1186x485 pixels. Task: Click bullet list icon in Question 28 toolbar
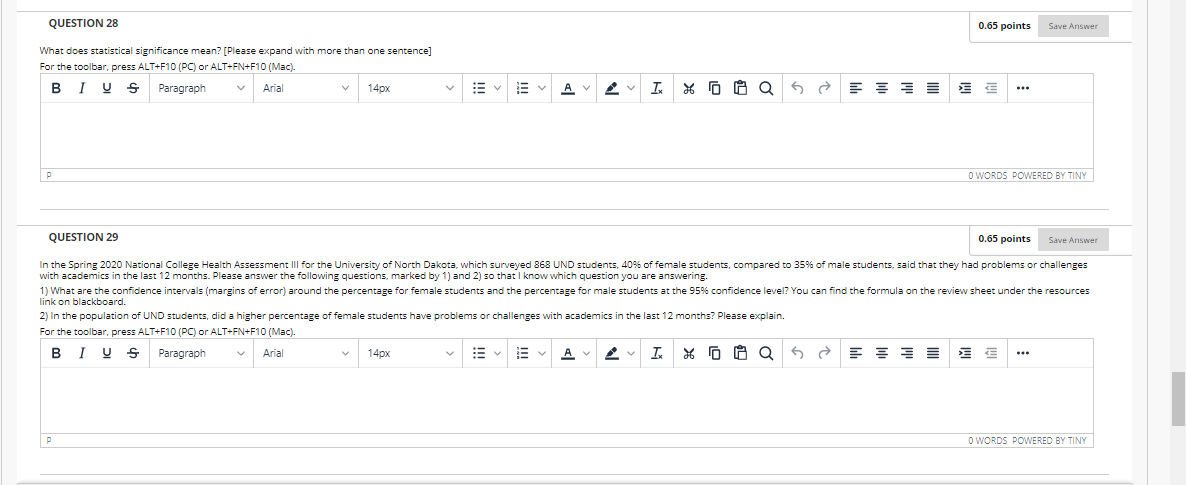point(478,89)
